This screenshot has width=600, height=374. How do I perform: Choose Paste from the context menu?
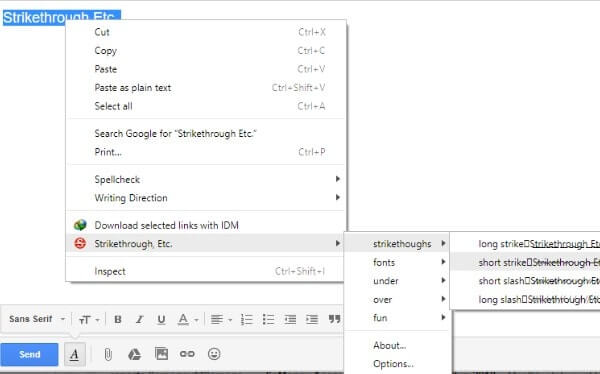point(206,69)
